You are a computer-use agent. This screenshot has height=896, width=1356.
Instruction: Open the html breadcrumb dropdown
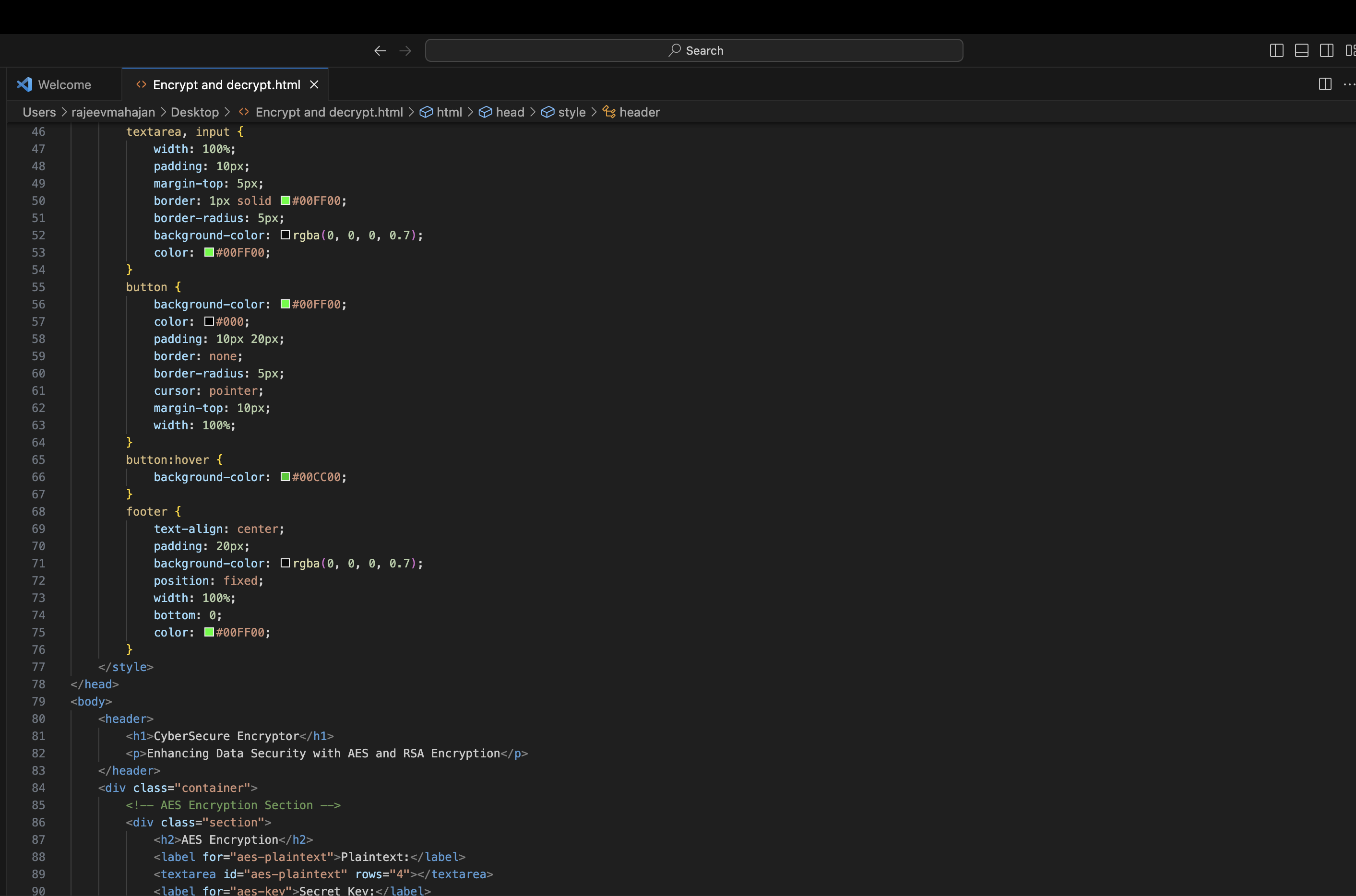point(449,112)
